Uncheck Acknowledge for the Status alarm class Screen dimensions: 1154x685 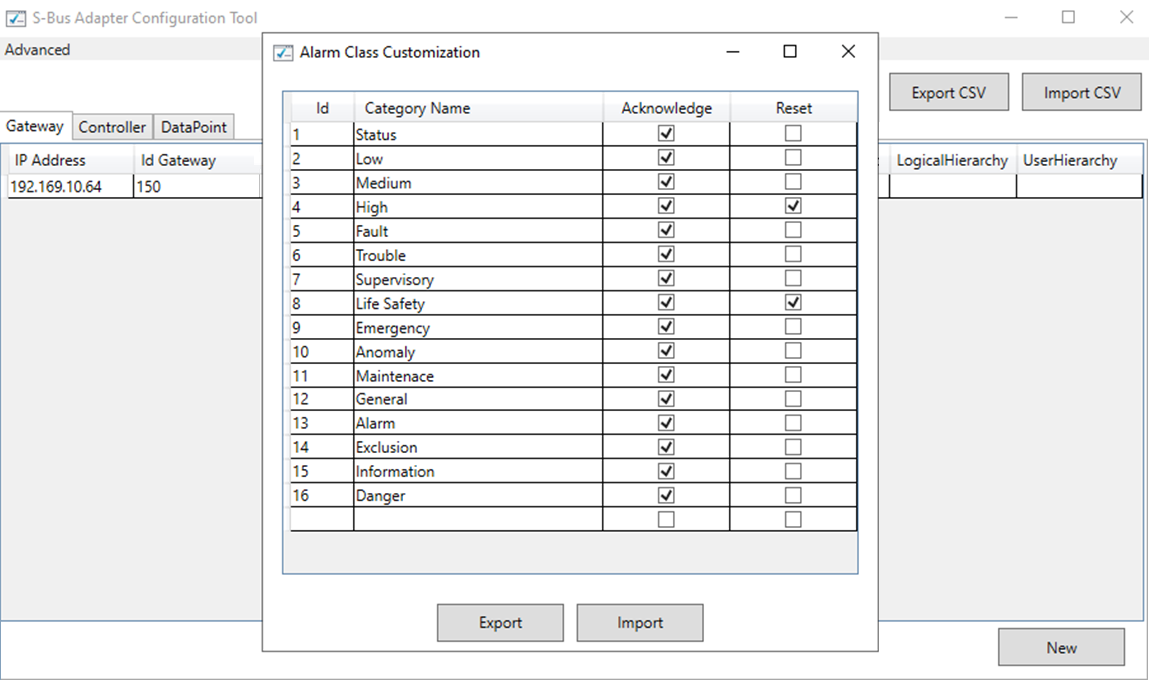pyautogui.click(x=664, y=132)
